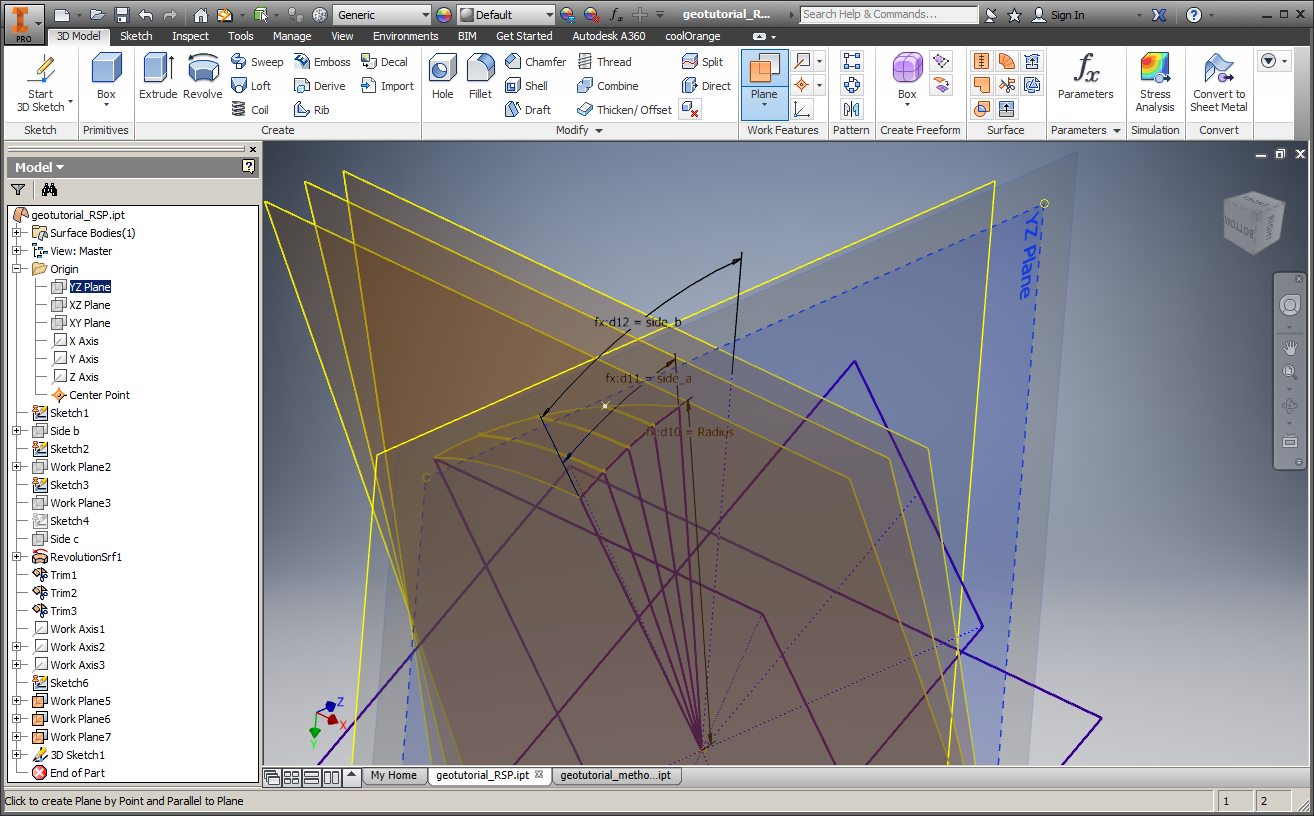
Task: Choose the Sweep command
Action: (257, 62)
